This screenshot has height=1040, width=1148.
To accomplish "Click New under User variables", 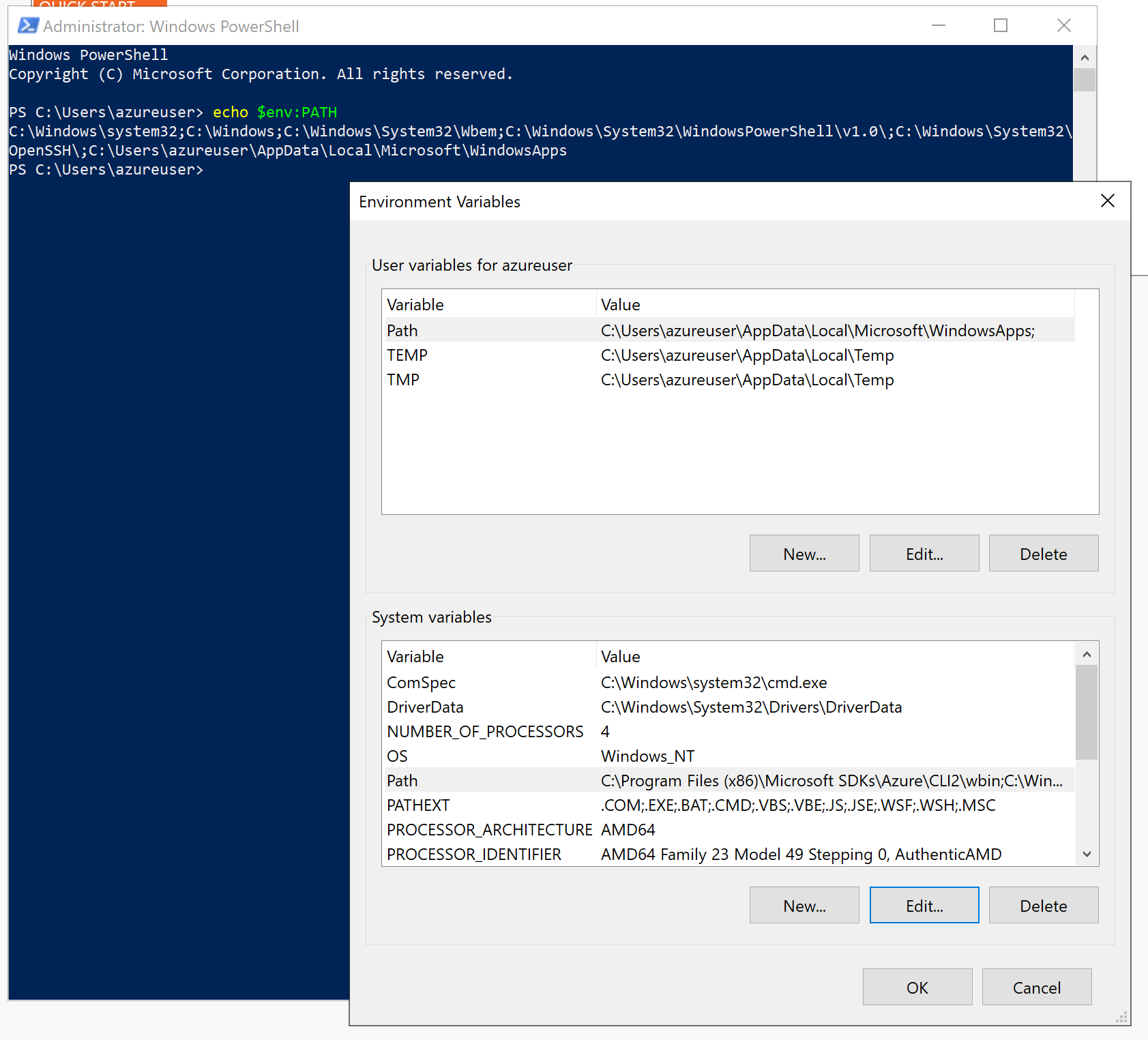I will coord(804,553).
